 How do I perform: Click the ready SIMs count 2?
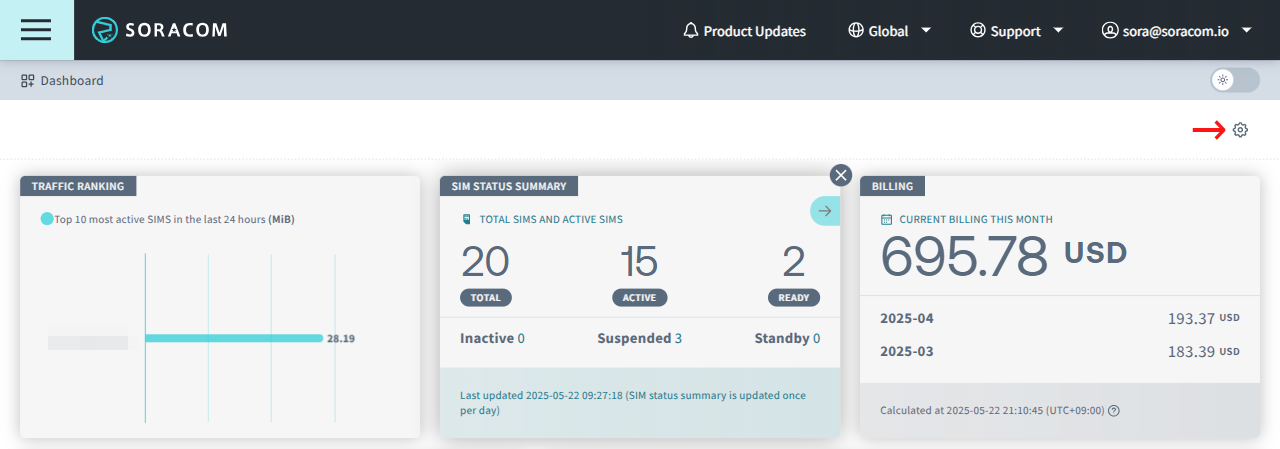[x=794, y=262]
